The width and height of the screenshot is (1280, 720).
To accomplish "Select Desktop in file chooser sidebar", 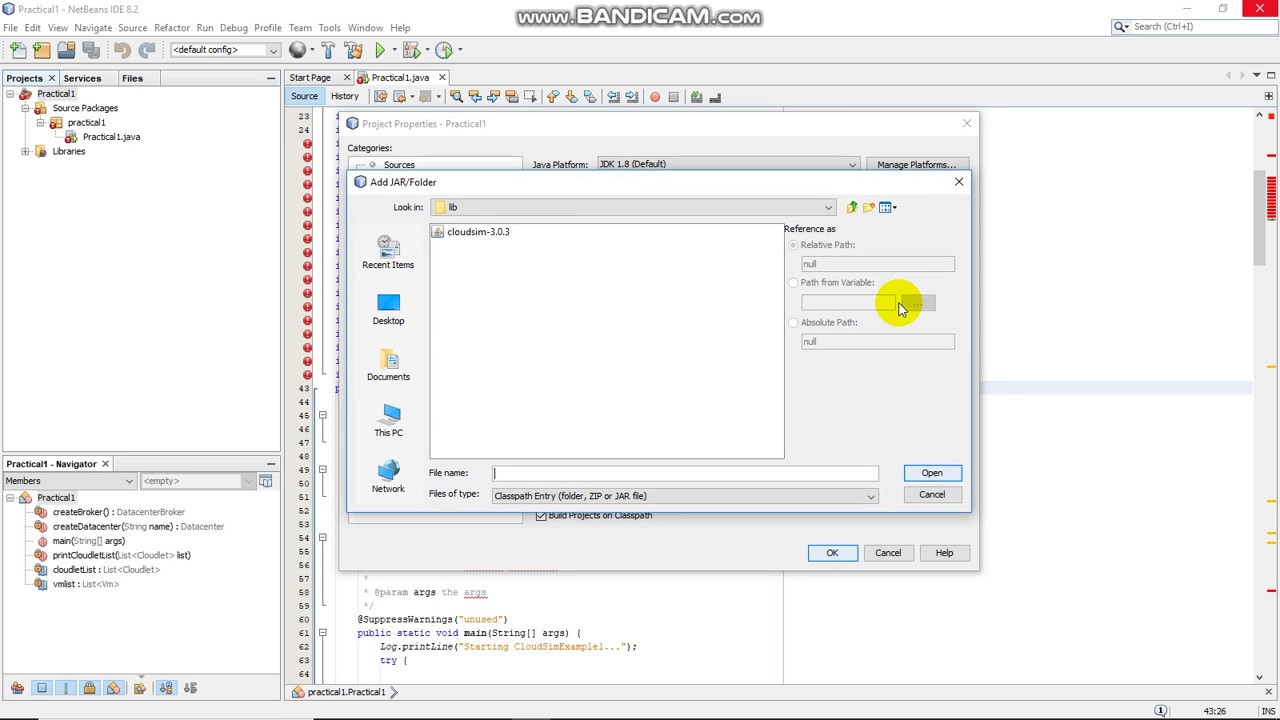I will (388, 308).
